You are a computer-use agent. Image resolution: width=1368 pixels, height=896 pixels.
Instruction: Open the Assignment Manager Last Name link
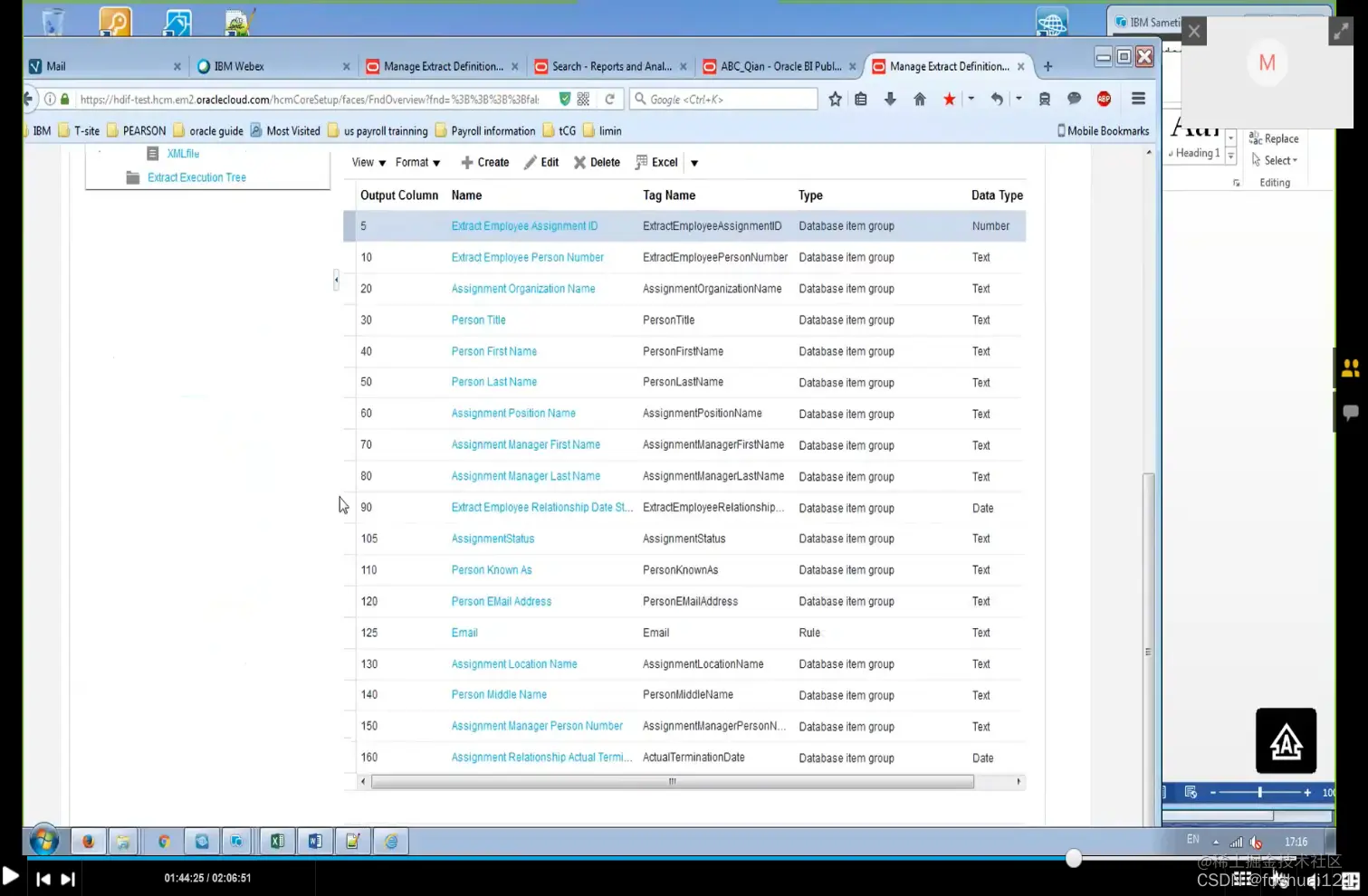525,476
